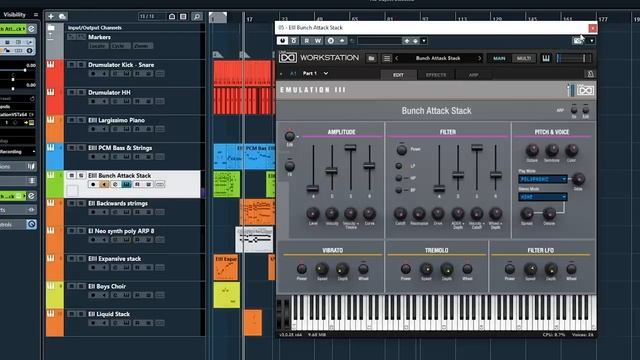Click the Pitch Octave knob
The height and width of the screenshot is (360, 640).
click(x=532, y=151)
